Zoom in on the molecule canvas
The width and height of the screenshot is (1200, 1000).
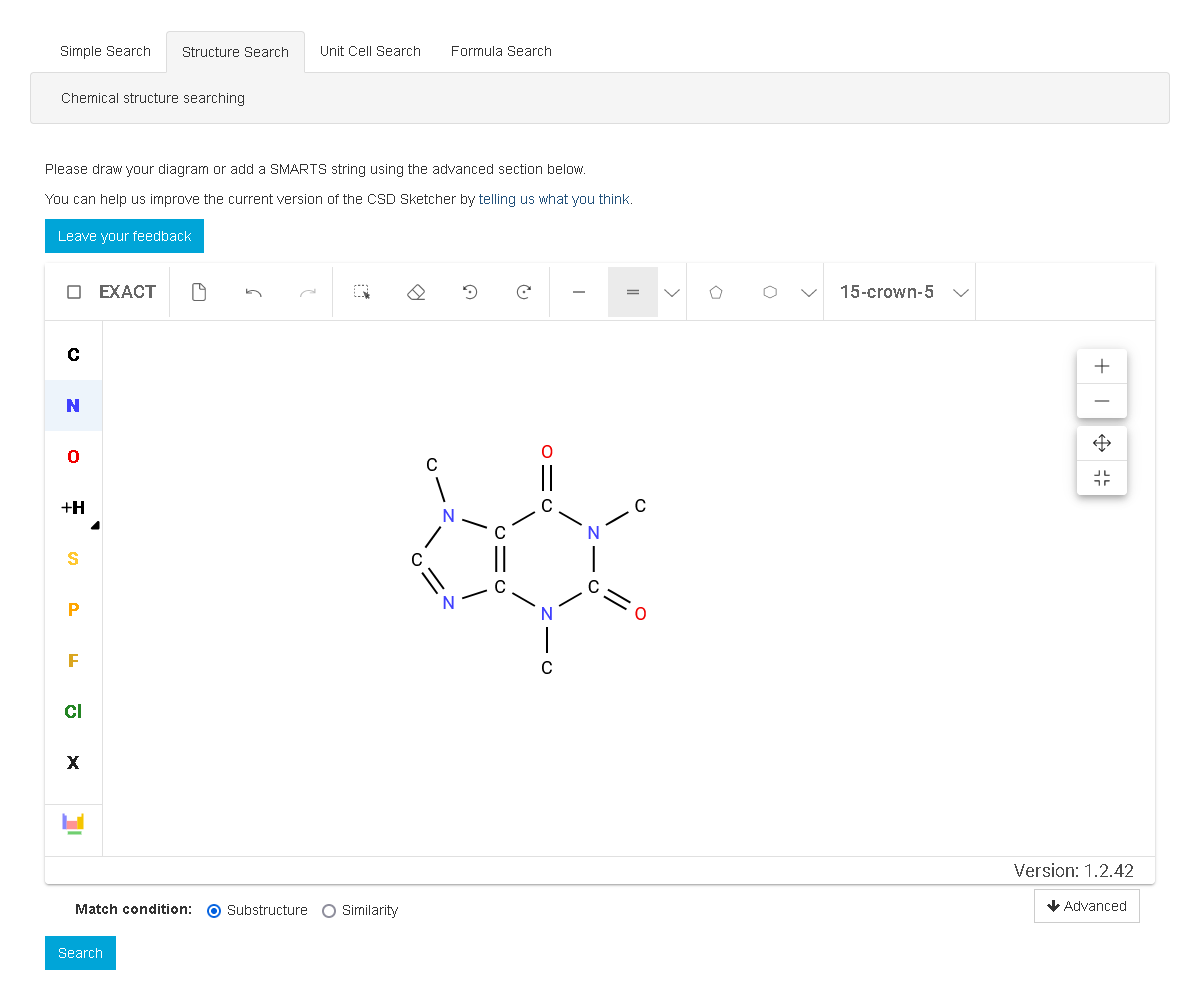(1101, 366)
